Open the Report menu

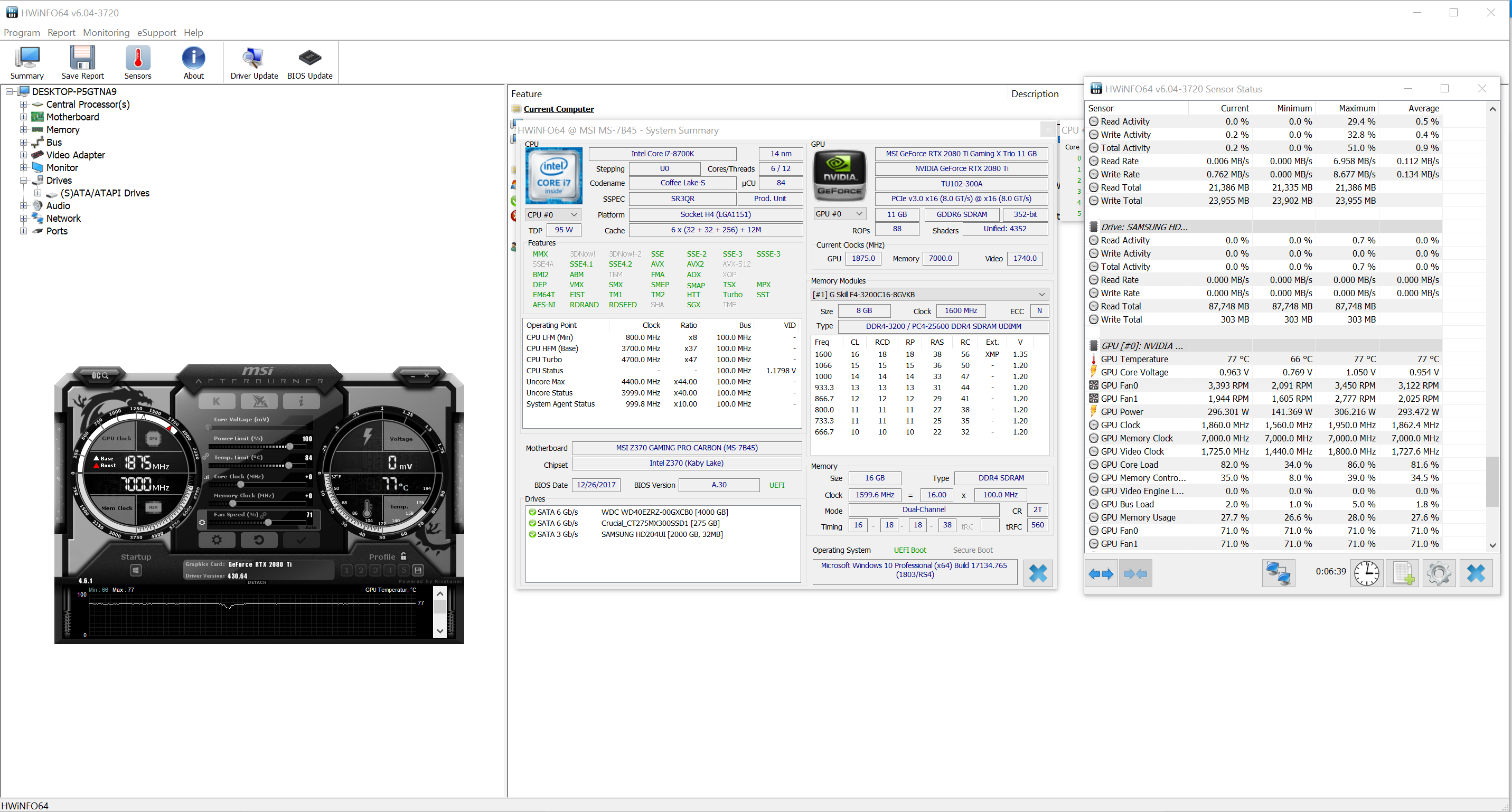[x=61, y=33]
